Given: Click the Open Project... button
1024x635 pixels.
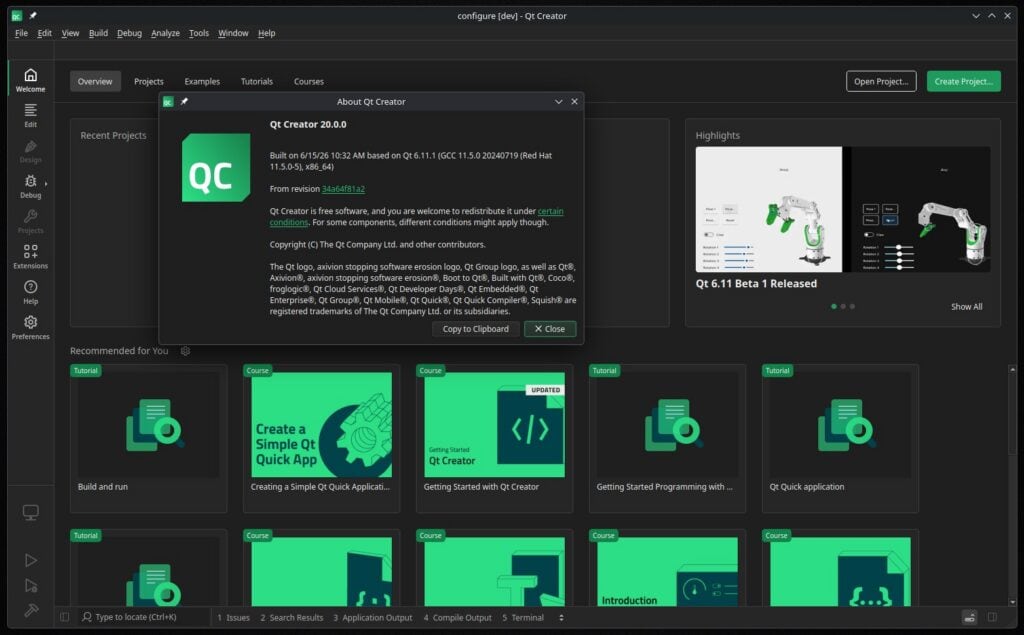Looking at the screenshot, I should [x=881, y=82].
